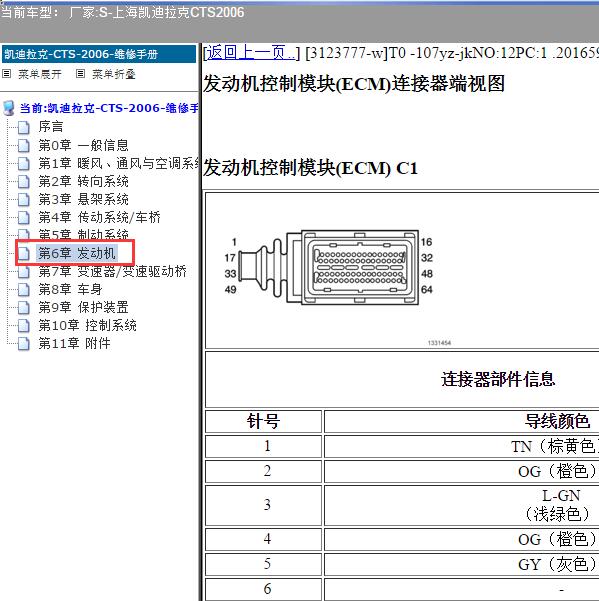The image size is (599, 601).
Task: Click the page icon beside 第0章 一般信息
Action: [x=24, y=145]
